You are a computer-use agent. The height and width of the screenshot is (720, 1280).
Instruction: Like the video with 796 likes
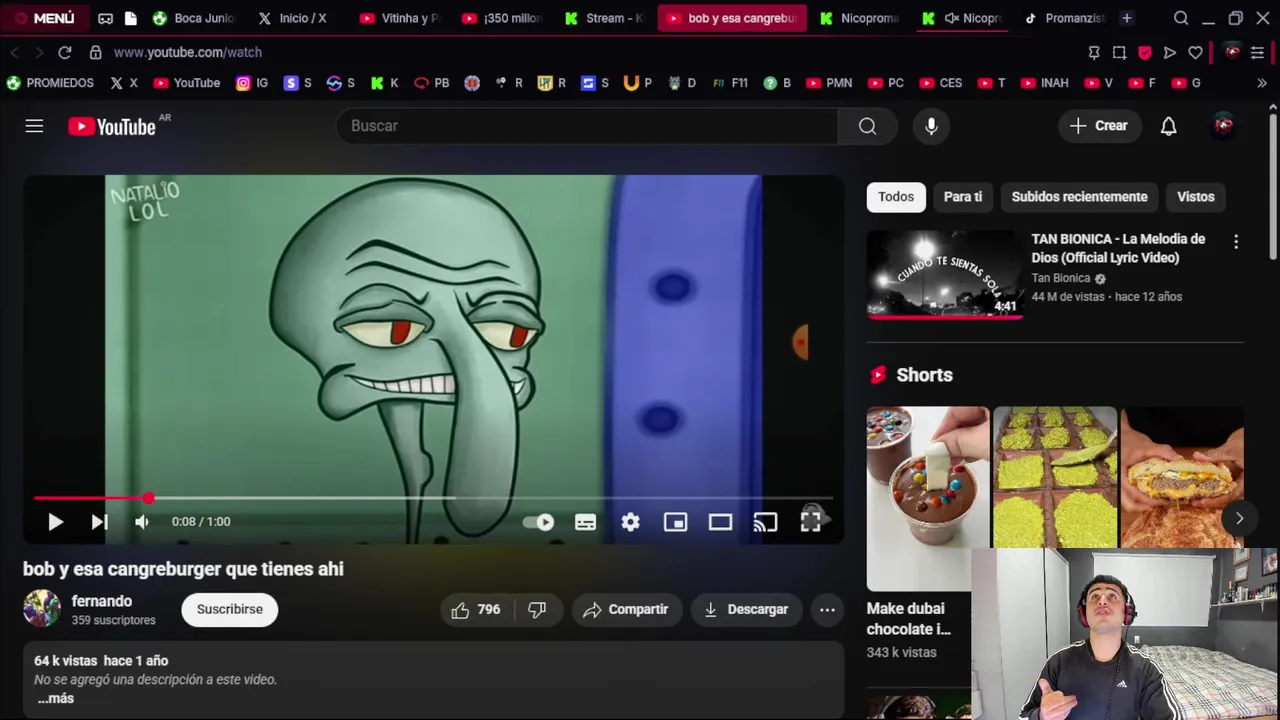pyautogui.click(x=475, y=609)
